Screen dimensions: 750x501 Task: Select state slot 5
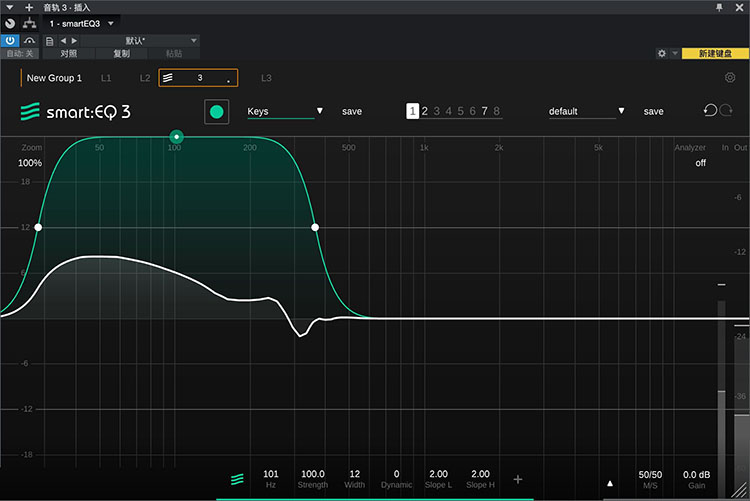(x=460, y=111)
